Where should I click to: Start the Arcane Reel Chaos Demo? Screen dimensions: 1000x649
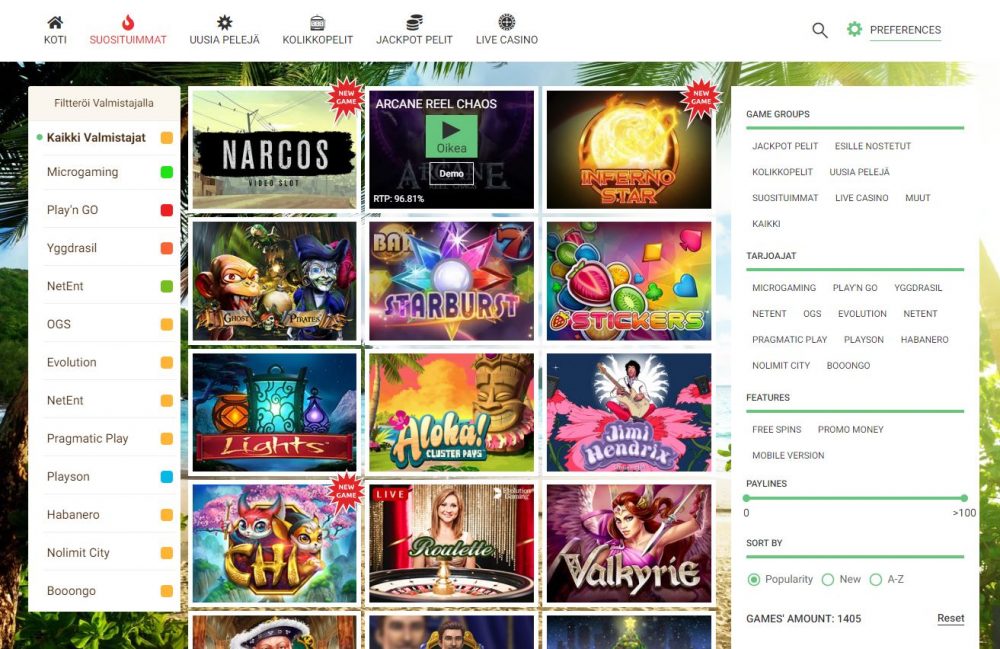tap(452, 173)
